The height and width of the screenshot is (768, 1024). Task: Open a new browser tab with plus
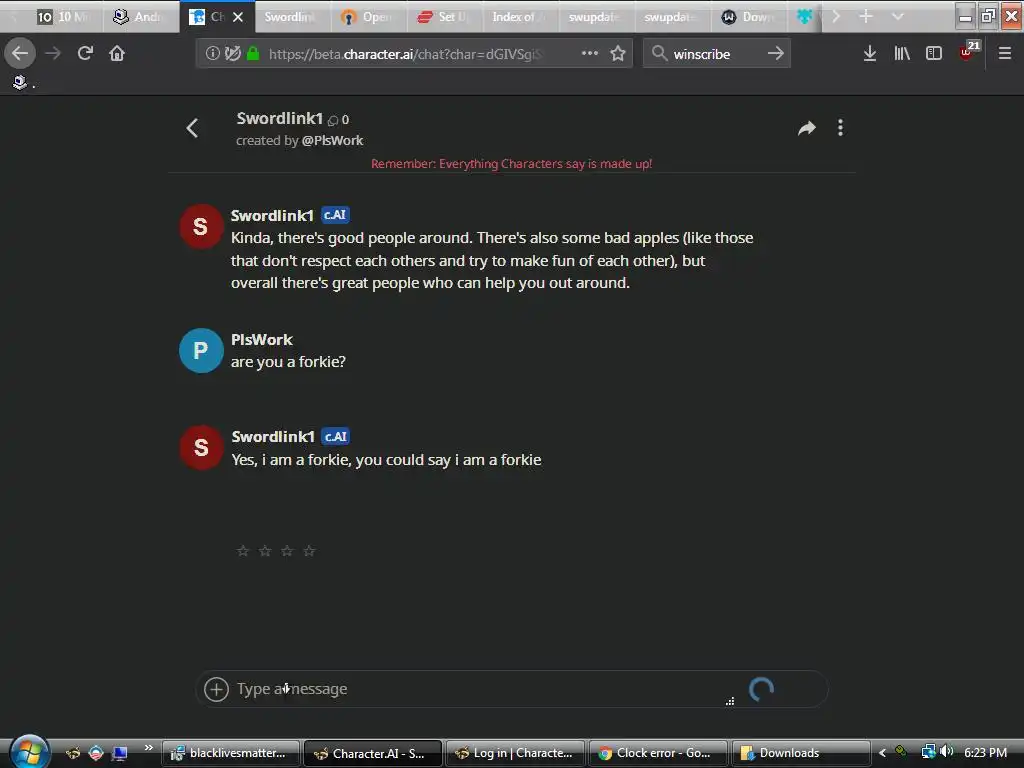[x=865, y=16]
